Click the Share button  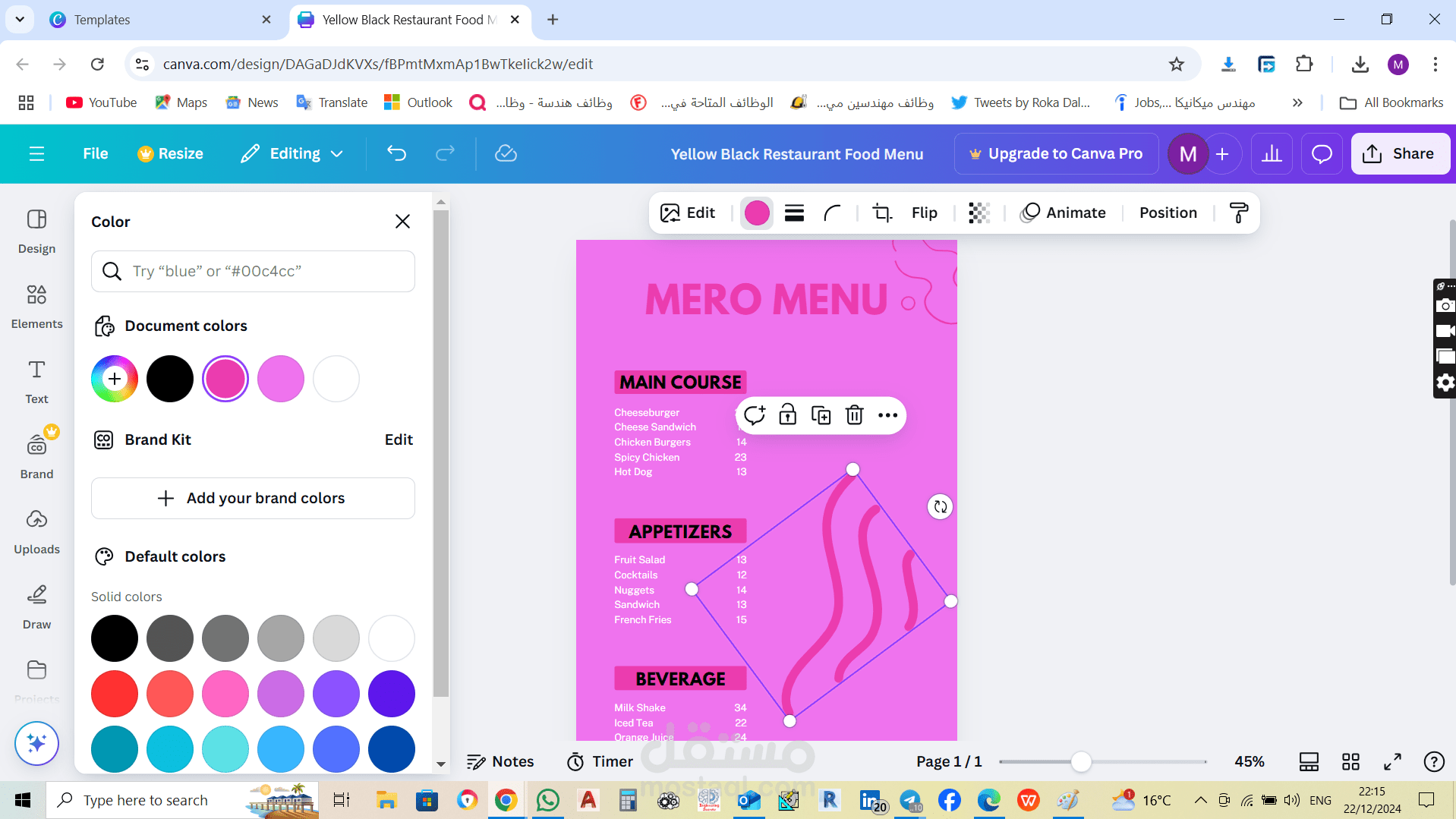pos(1400,154)
